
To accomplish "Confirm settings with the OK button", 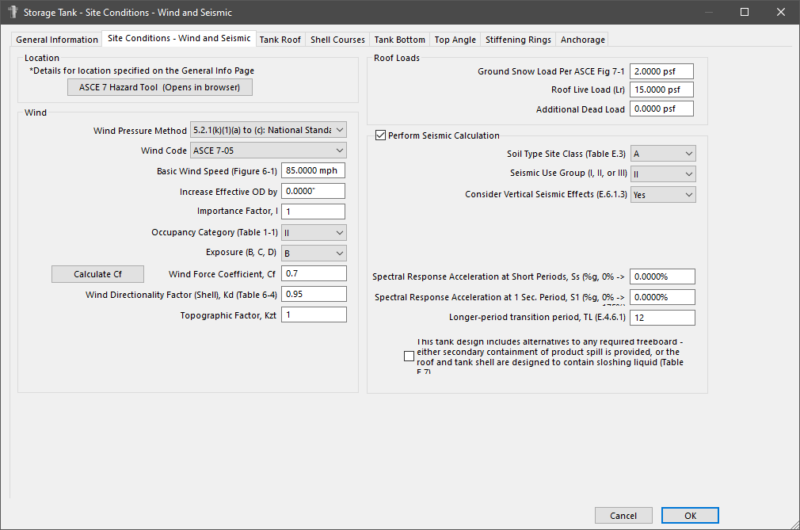I will pyautogui.click(x=691, y=515).
